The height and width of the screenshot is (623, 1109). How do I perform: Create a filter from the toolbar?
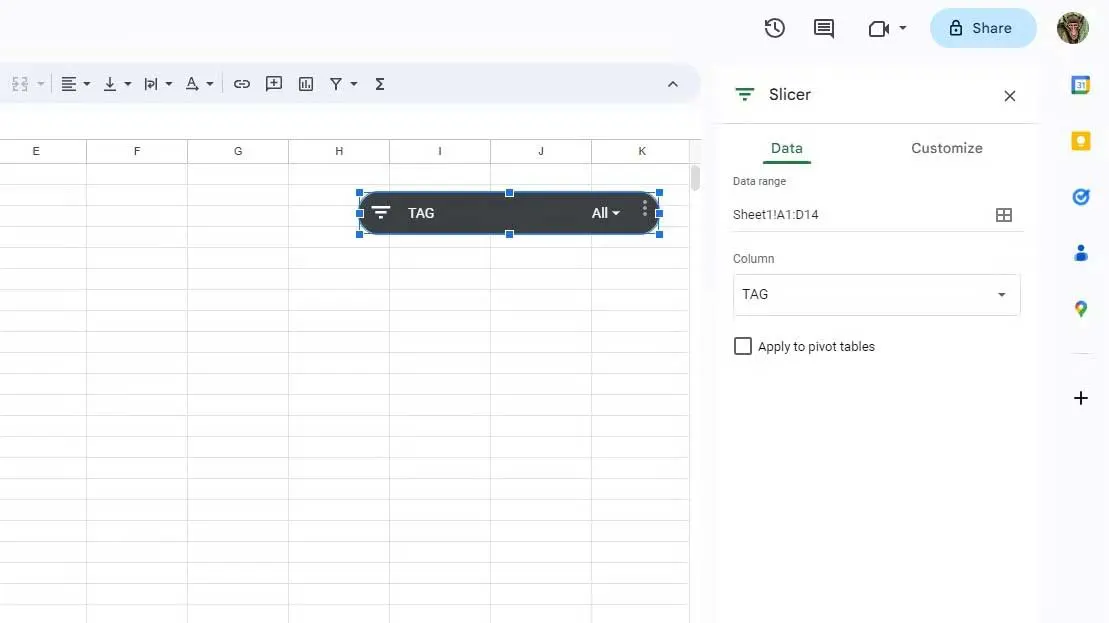(337, 84)
